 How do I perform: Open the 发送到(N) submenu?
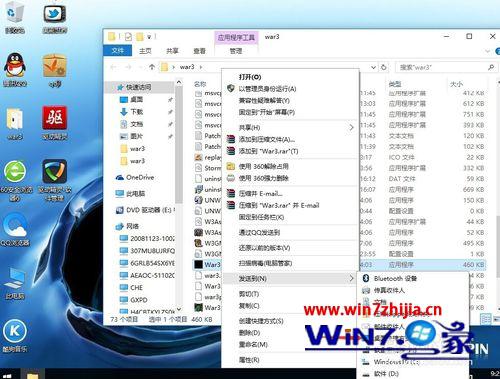[x=291, y=278]
